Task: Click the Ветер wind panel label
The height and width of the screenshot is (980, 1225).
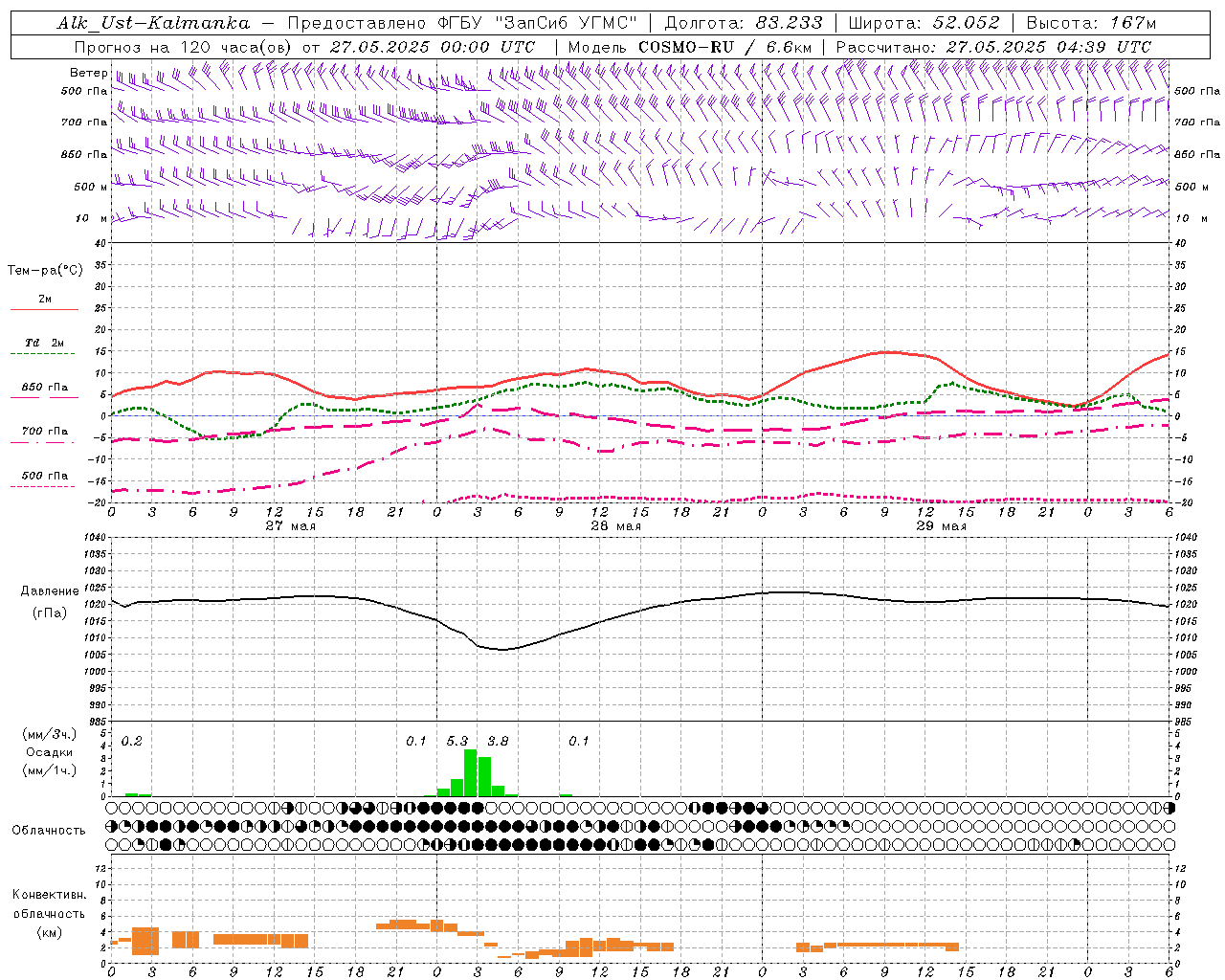Action: pyautogui.click(x=88, y=73)
